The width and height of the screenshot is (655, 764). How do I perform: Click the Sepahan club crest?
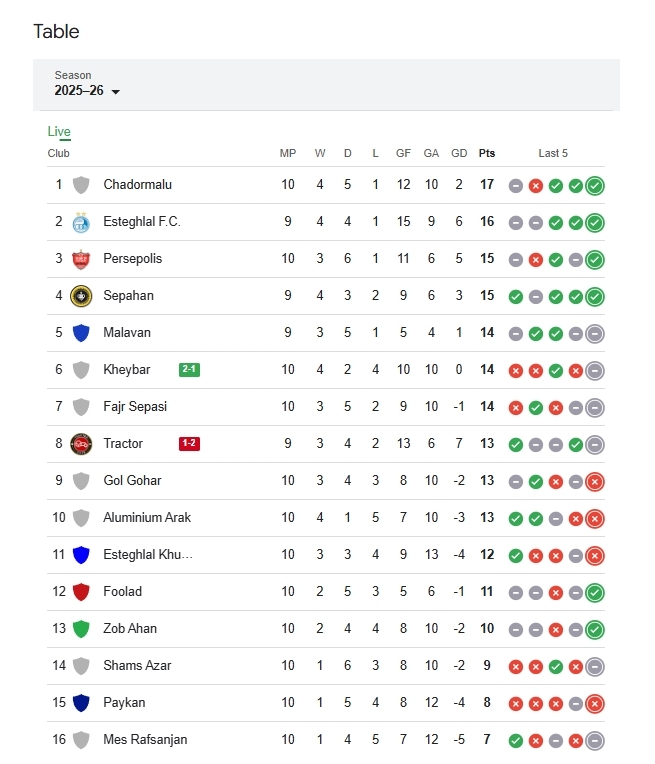(81, 296)
